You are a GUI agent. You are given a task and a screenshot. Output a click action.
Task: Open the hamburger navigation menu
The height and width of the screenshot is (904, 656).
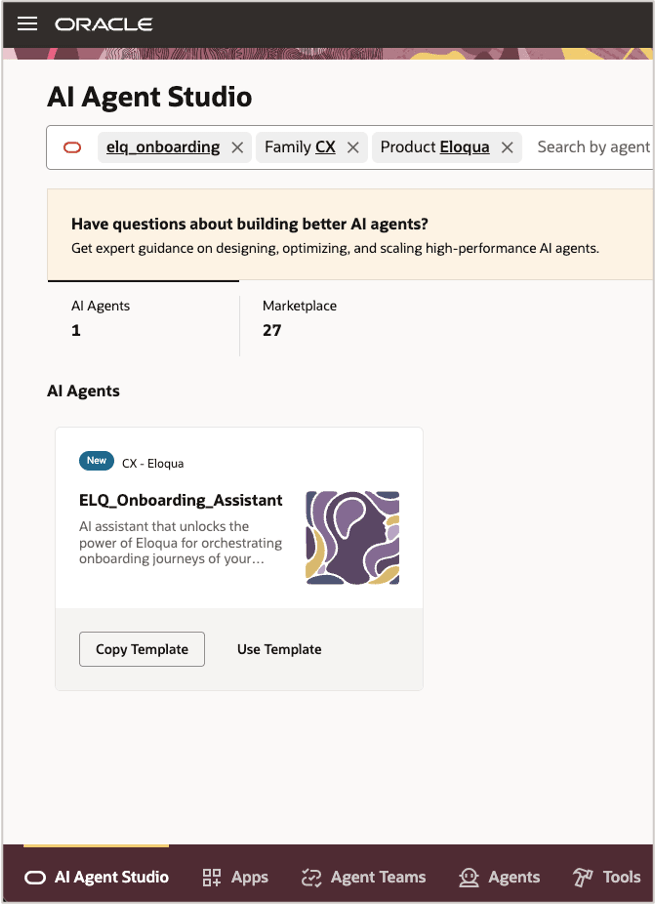27,24
